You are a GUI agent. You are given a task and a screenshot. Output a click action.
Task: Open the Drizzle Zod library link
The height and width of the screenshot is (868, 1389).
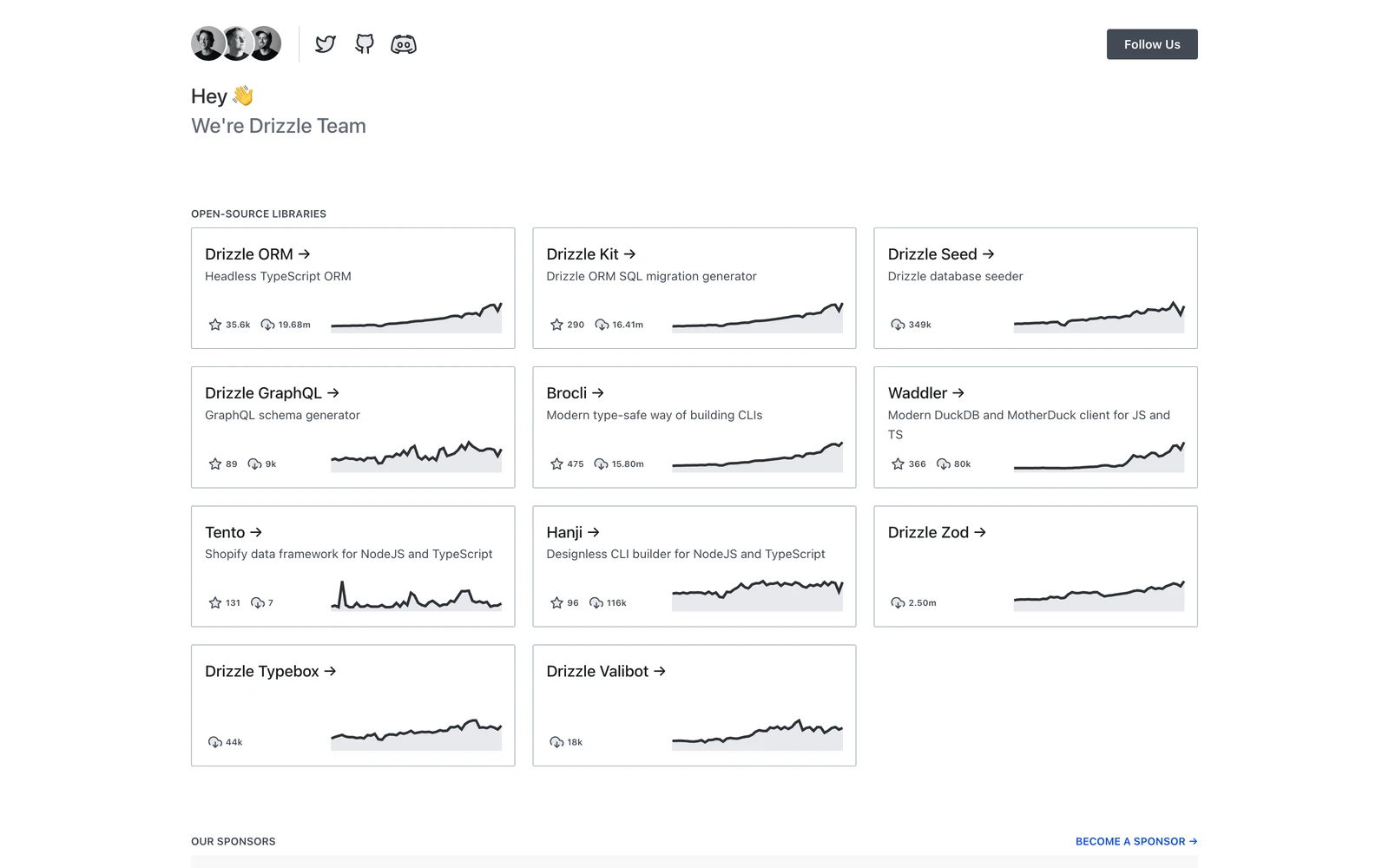(x=937, y=532)
